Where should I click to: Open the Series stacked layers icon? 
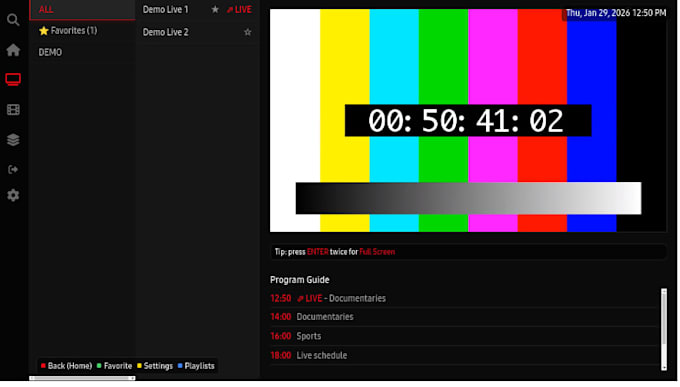coord(13,140)
